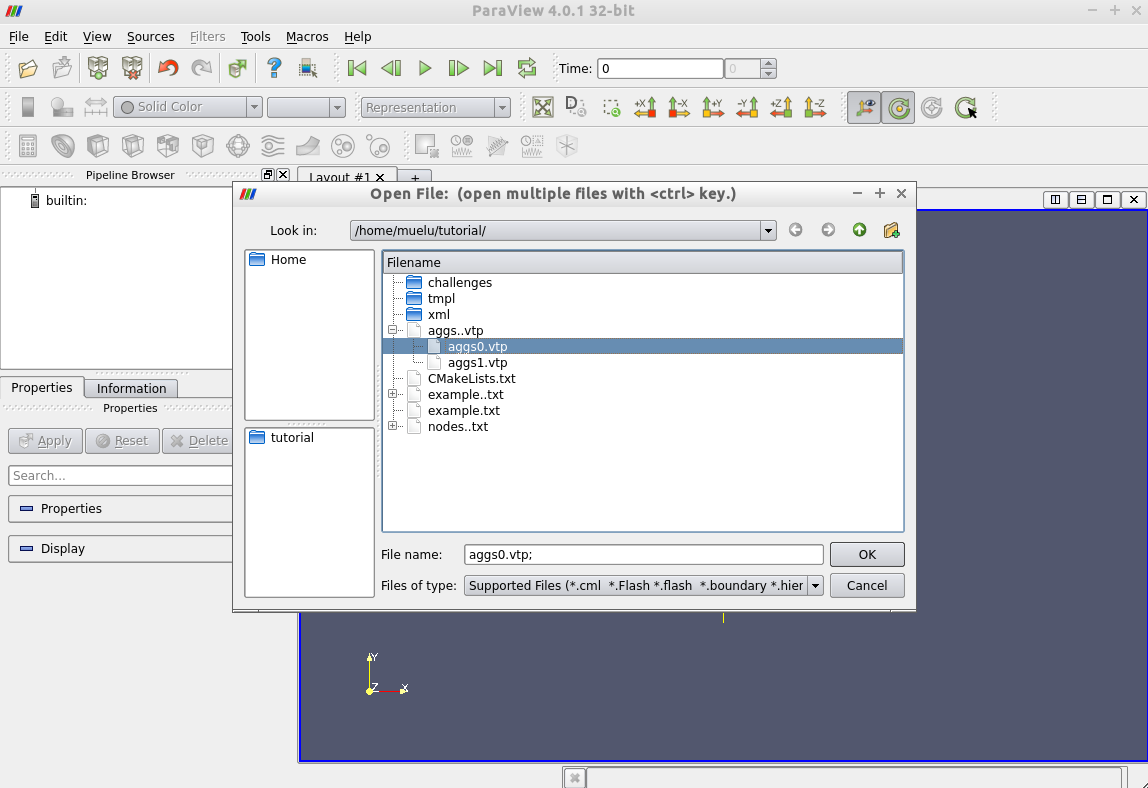Viewport: 1148px width, 788px height.
Task: Toggle show center of rotation
Action: (x=898, y=107)
